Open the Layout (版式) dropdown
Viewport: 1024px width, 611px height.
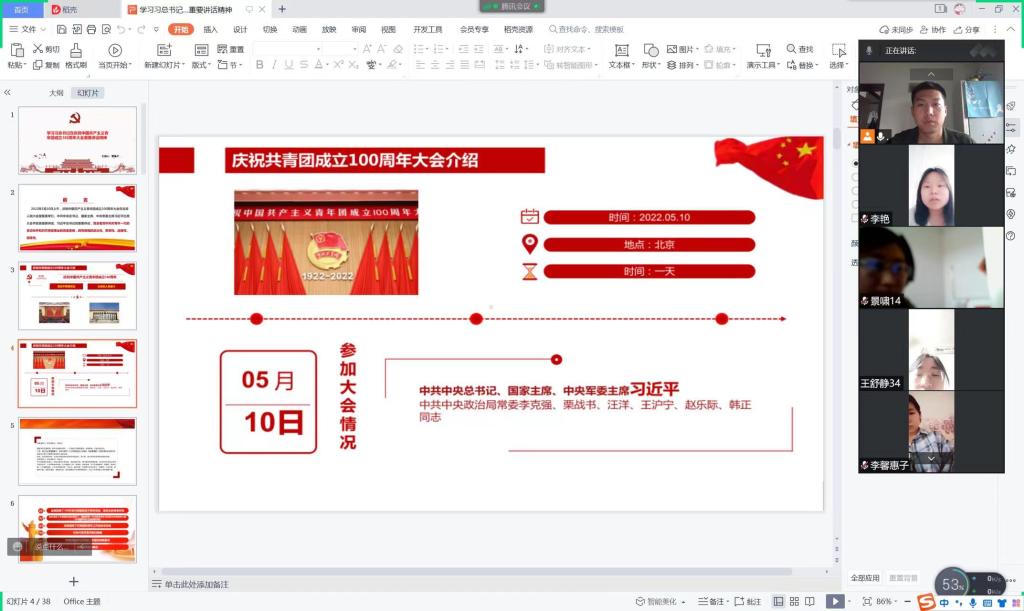[x=200, y=65]
